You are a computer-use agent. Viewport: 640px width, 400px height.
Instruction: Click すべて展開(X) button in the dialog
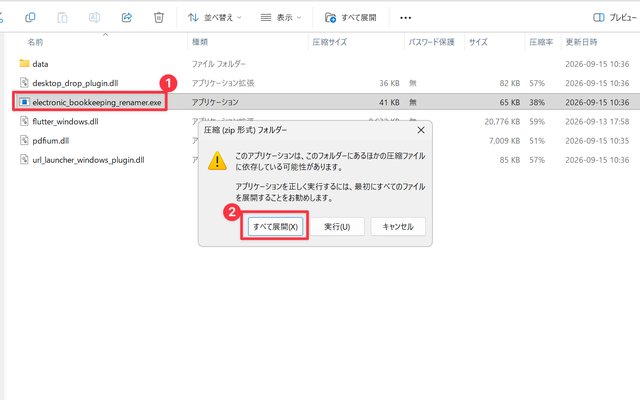(x=275, y=227)
